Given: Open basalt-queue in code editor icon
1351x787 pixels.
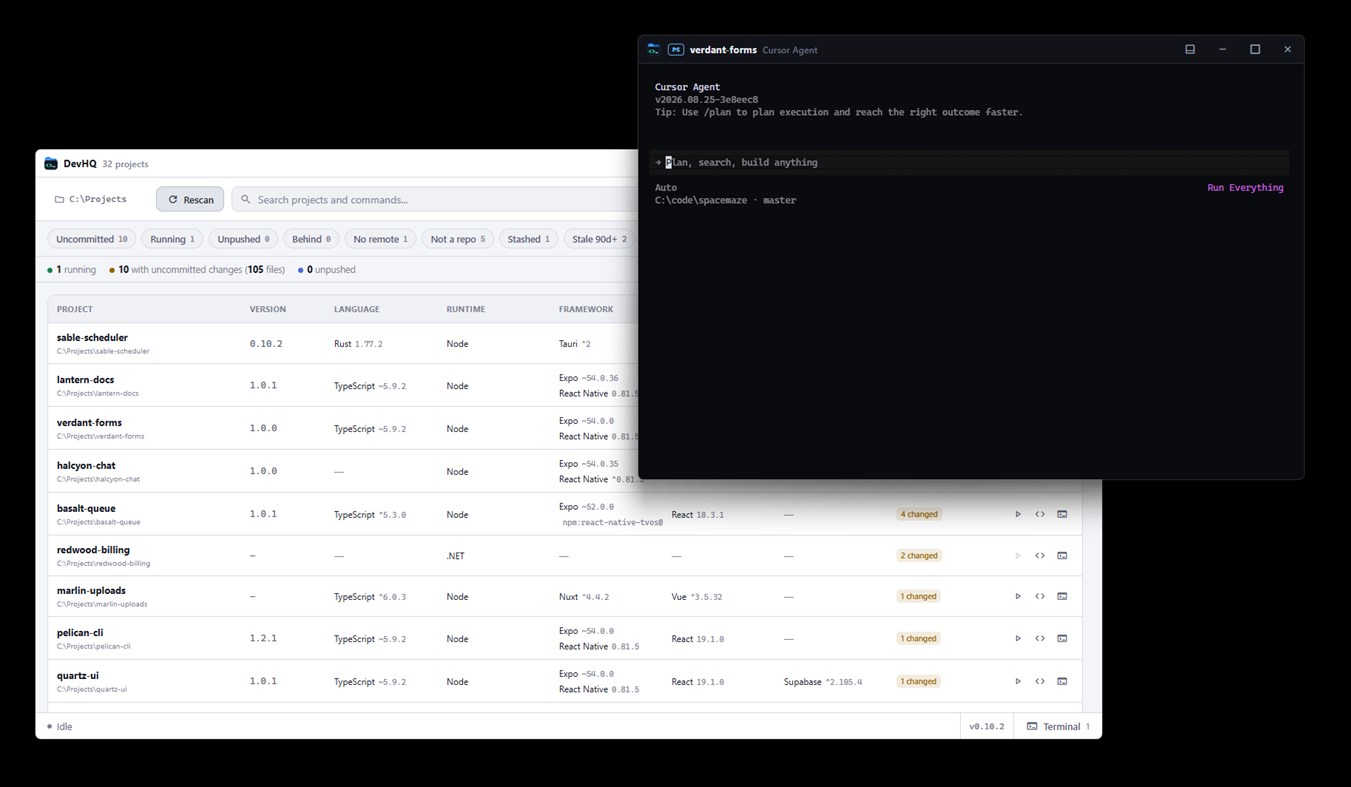Looking at the screenshot, I should (1040, 514).
